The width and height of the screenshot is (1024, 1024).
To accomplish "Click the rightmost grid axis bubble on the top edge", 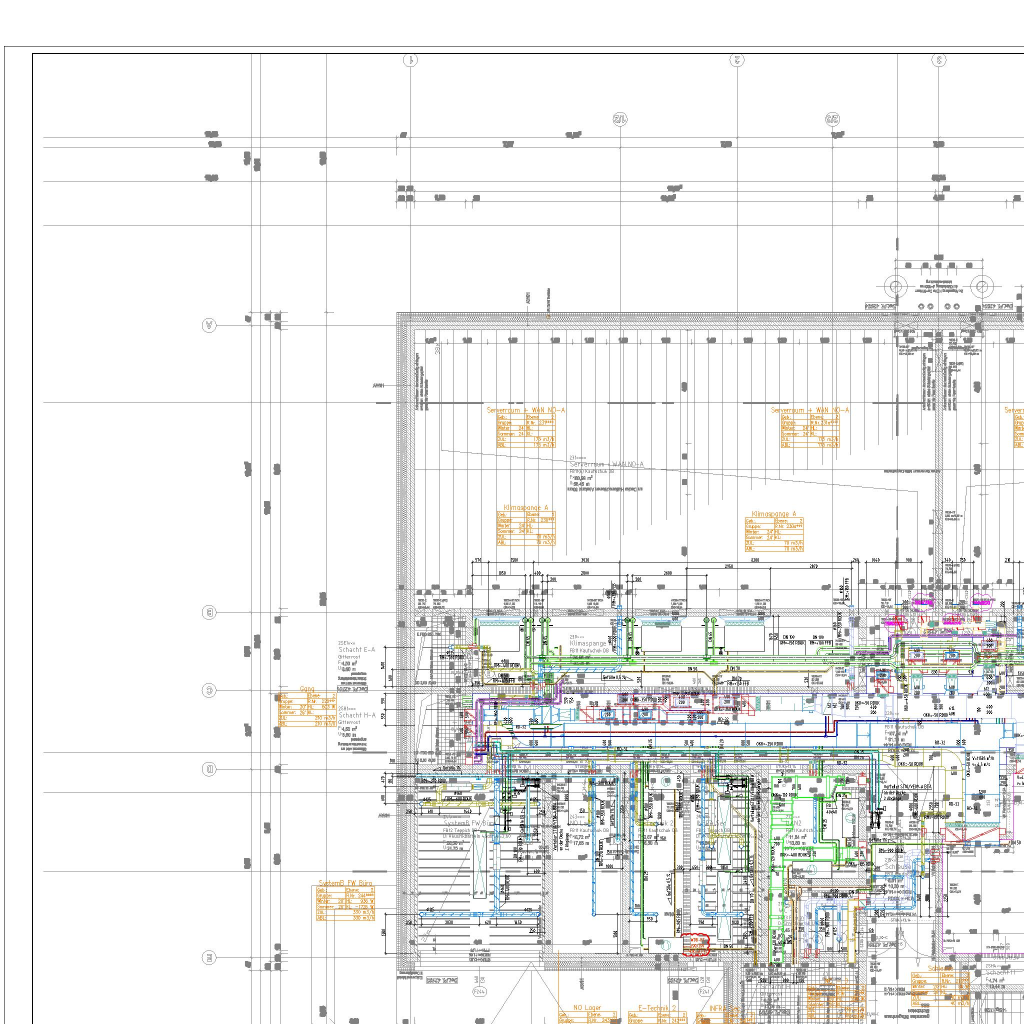I will tap(939, 60).
